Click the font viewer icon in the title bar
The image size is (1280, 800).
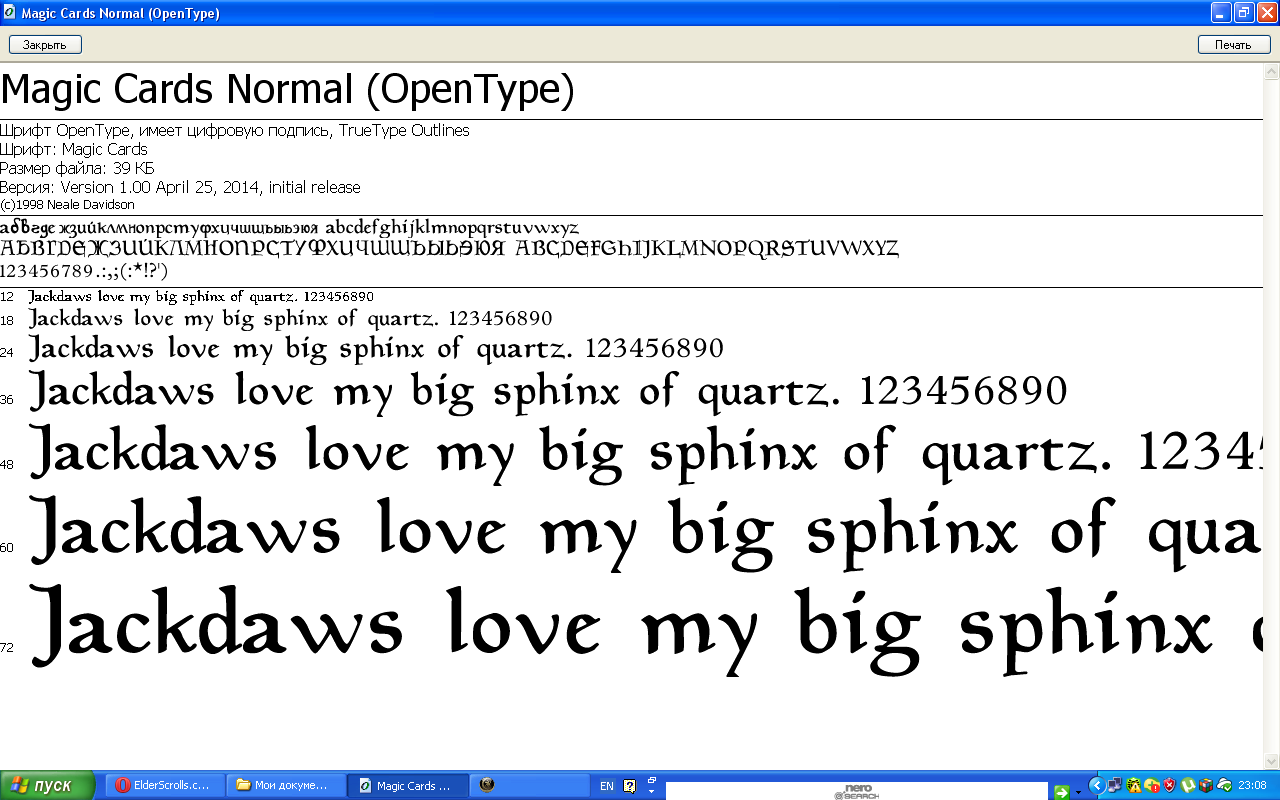[11, 13]
